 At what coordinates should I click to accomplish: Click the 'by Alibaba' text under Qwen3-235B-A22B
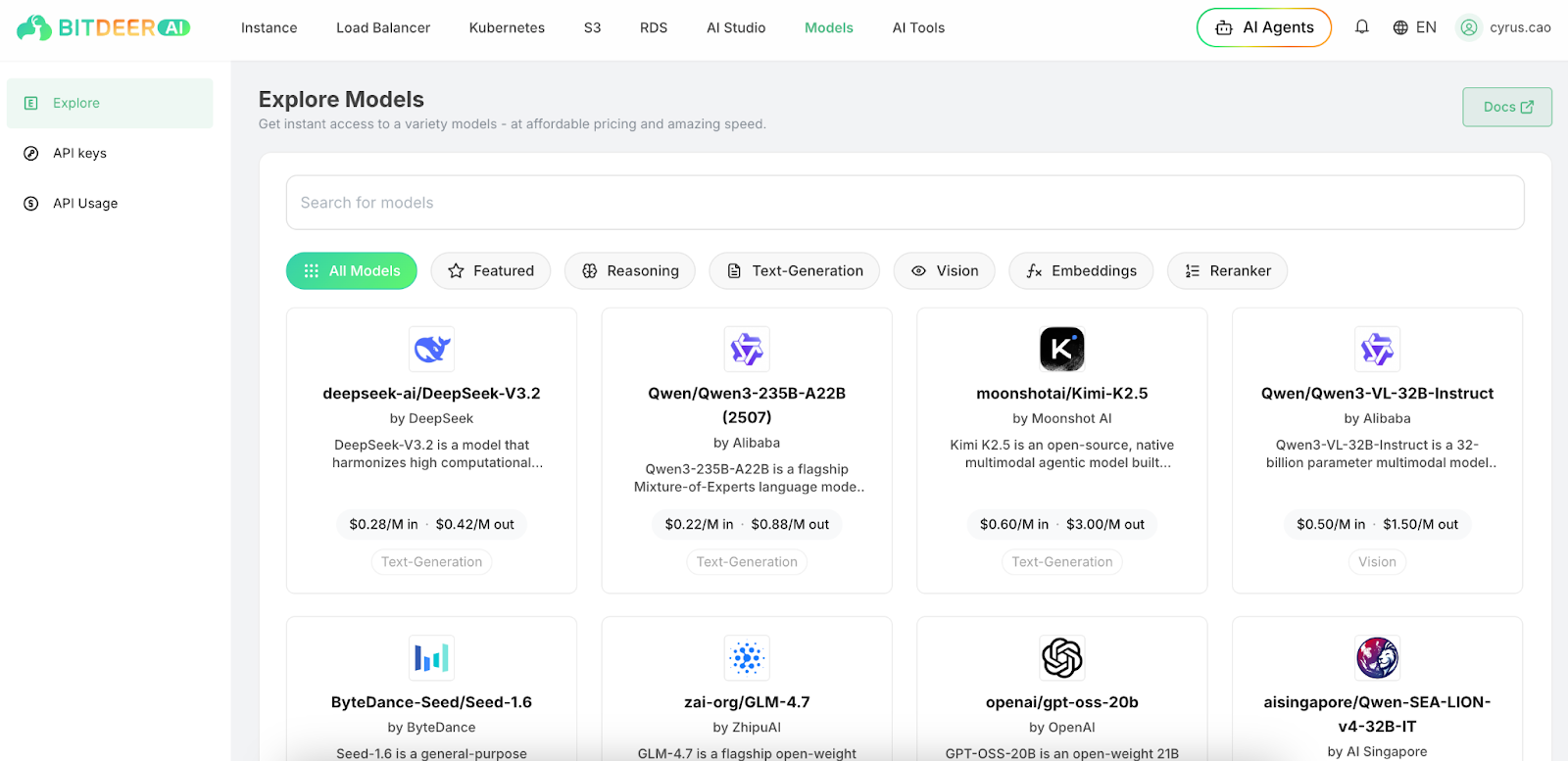(x=747, y=443)
